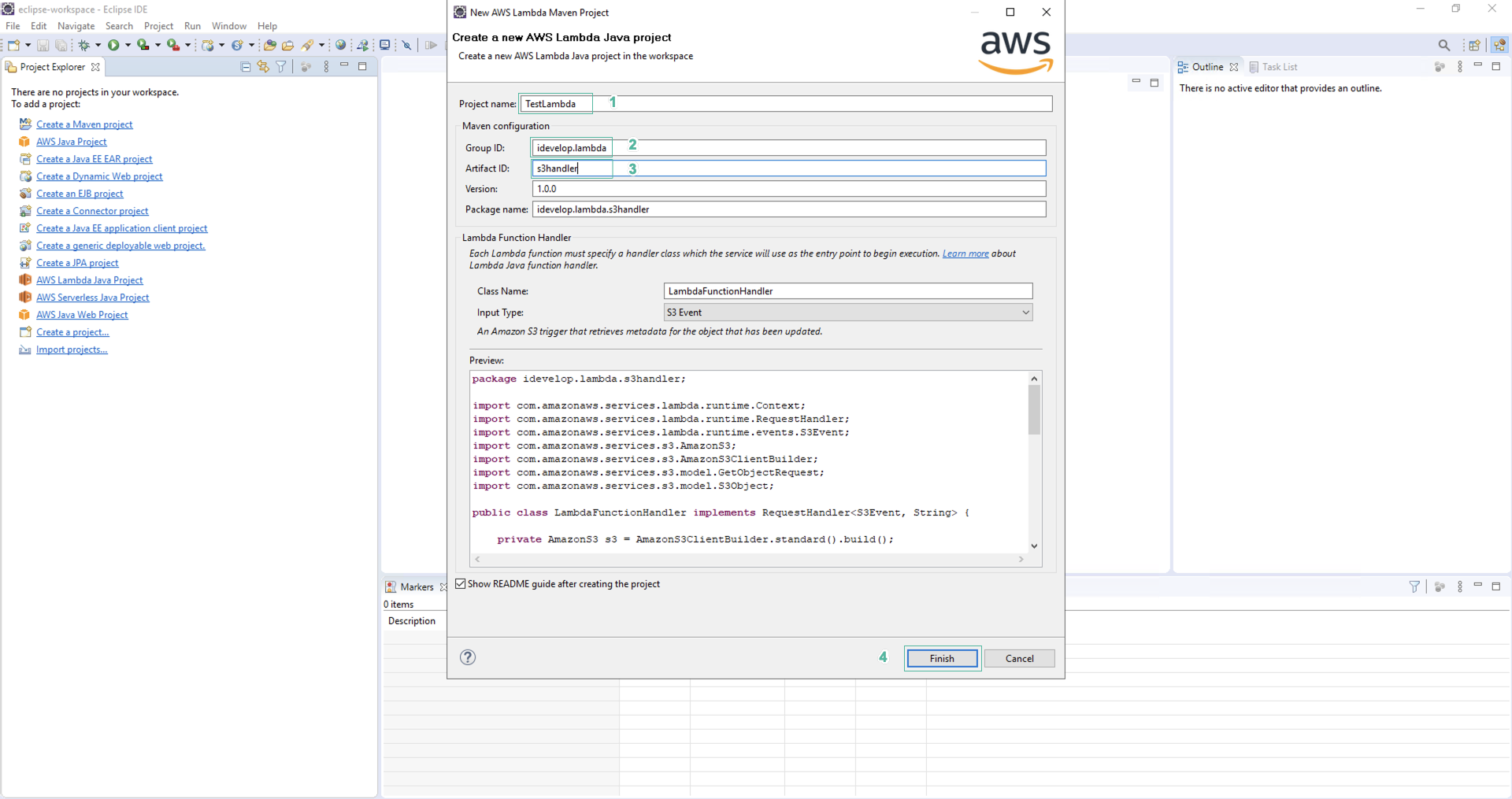Expand new web project dropdown arrow
1512x799 pixels.
click(221, 46)
